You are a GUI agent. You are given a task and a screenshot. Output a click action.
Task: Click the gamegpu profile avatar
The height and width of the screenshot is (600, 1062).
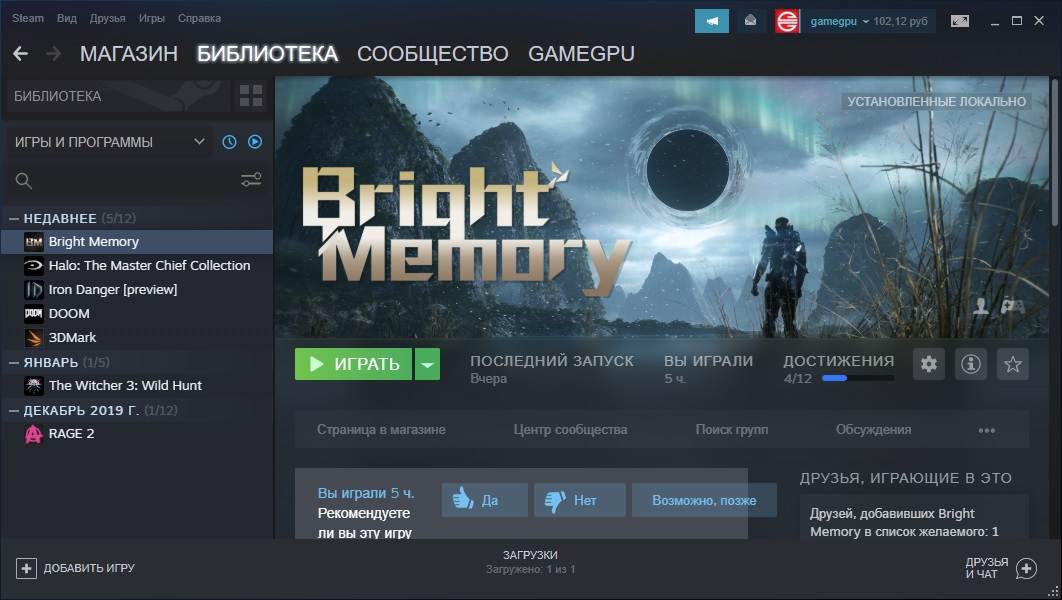pos(787,21)
